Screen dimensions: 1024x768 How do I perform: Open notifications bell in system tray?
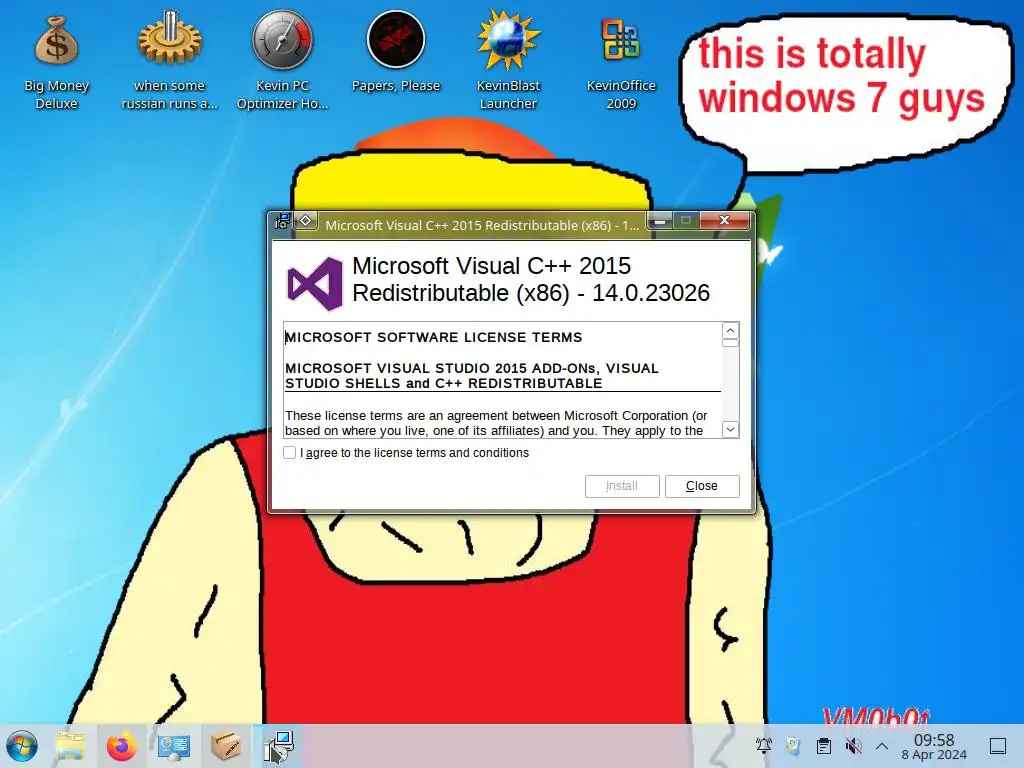point(763,745)
